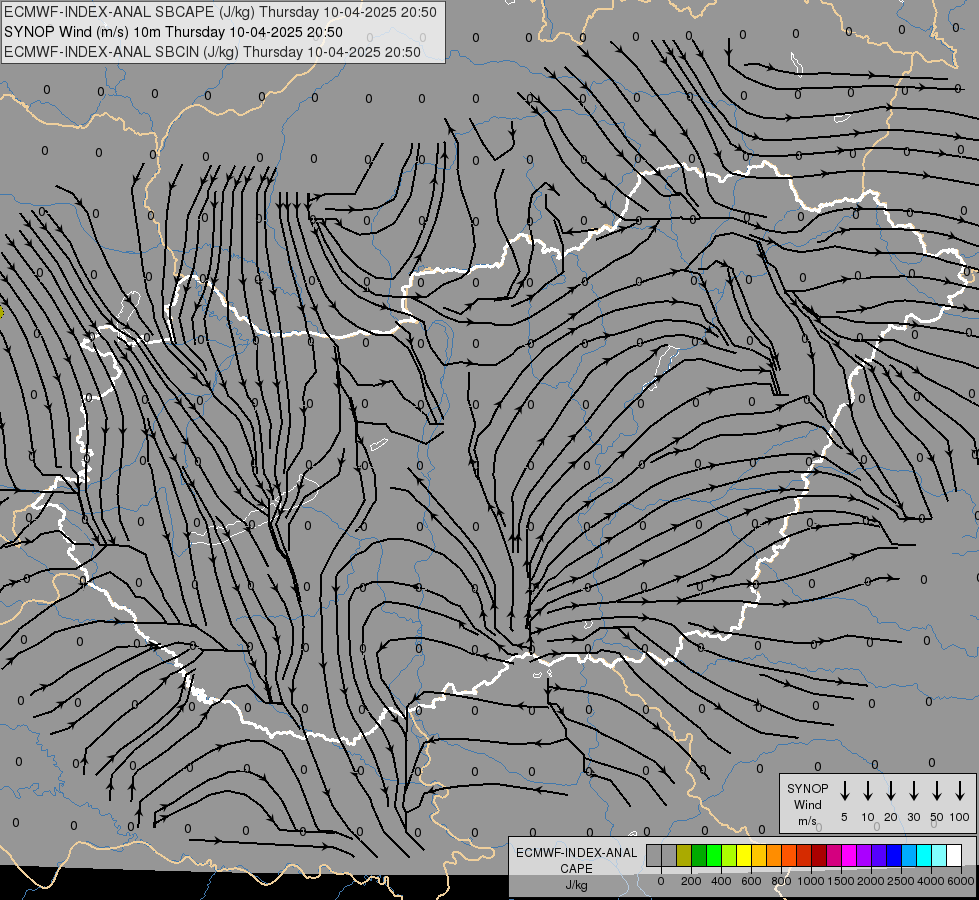The width and height of the screenshot is (979, 900).
Task: Click the bright magenta CAPE swatch at 1500
Action: pos(849,855)
